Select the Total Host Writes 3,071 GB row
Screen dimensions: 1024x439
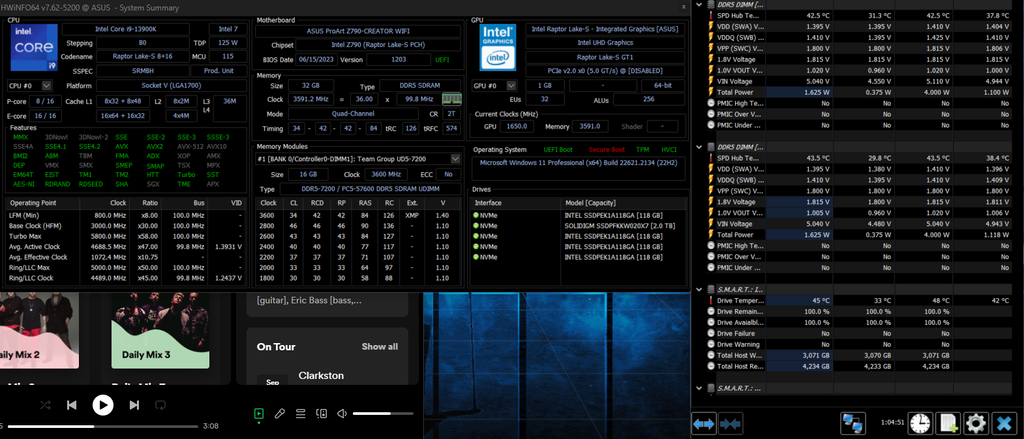858,355
